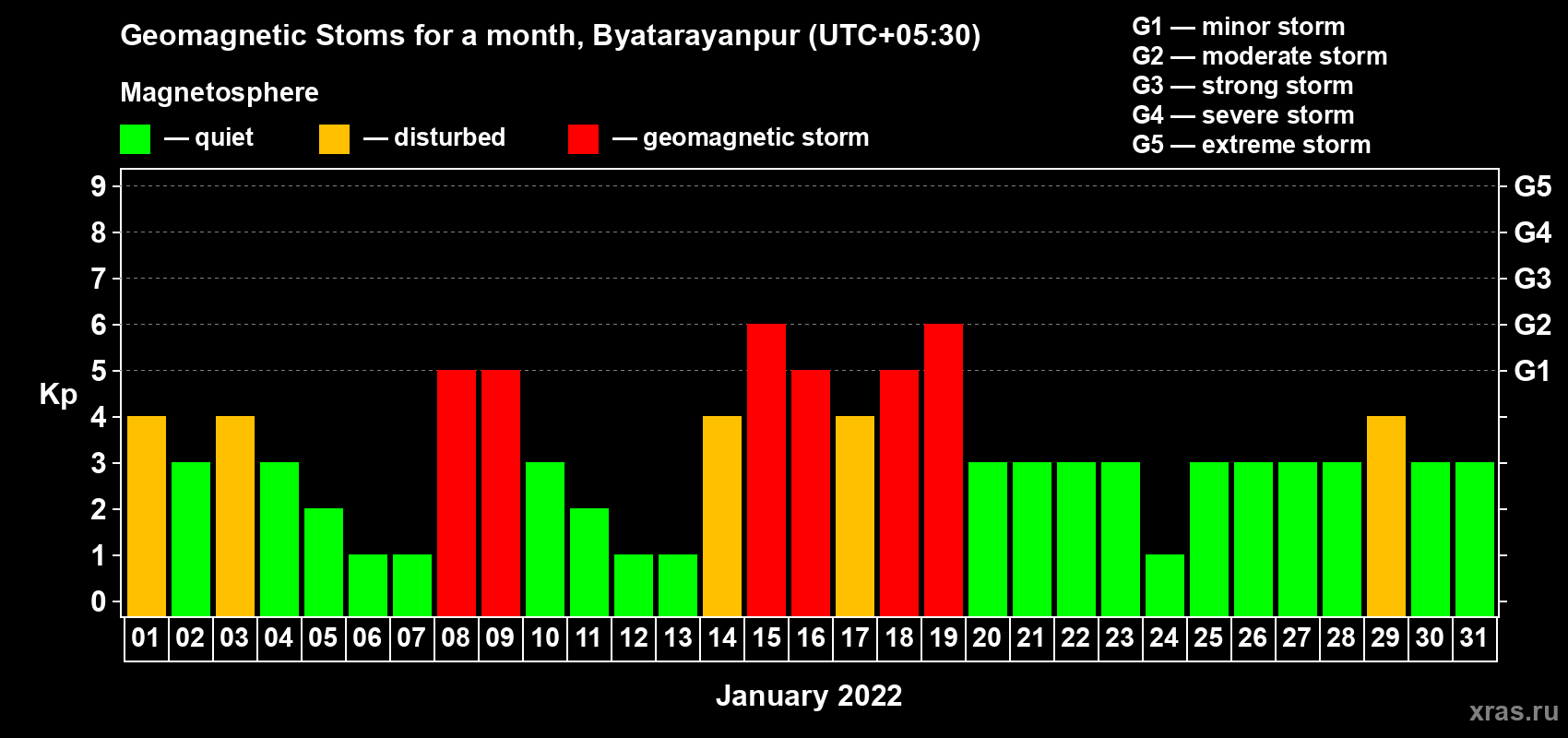Click the Kp axis value '0'
This screenshot has width=1568, height=738.
pos(99,601)
